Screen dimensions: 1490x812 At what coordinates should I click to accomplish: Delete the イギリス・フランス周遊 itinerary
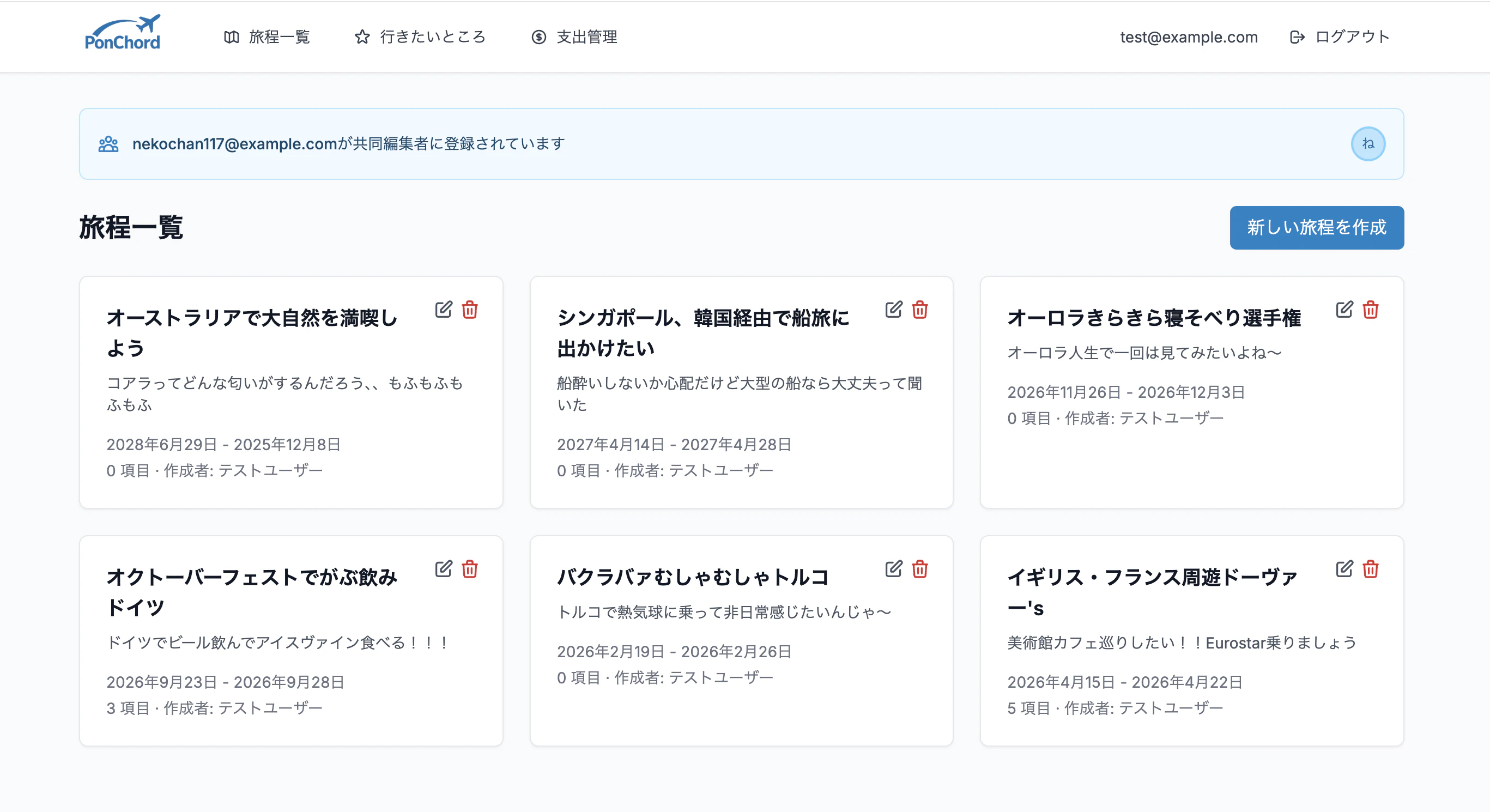[x=1370, y=569]
